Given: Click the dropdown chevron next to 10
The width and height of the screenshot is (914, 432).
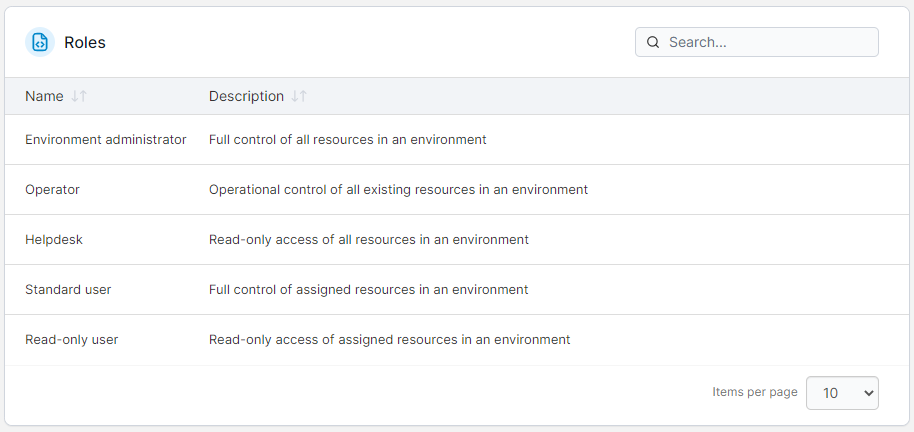Looking at the screenshot, I should pyautogui.click(x=868, y=394).
